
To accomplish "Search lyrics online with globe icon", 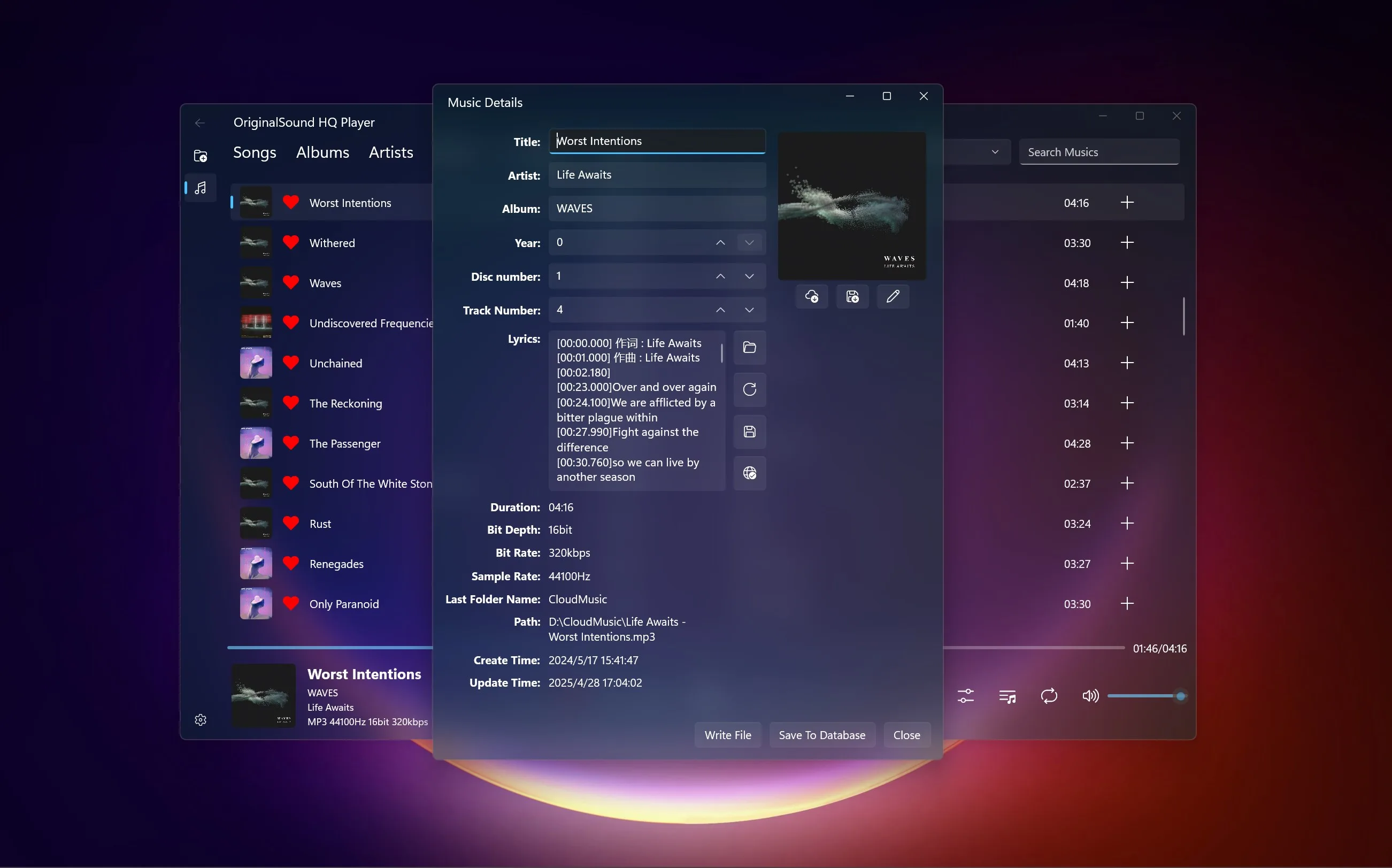I will (750, 473).
